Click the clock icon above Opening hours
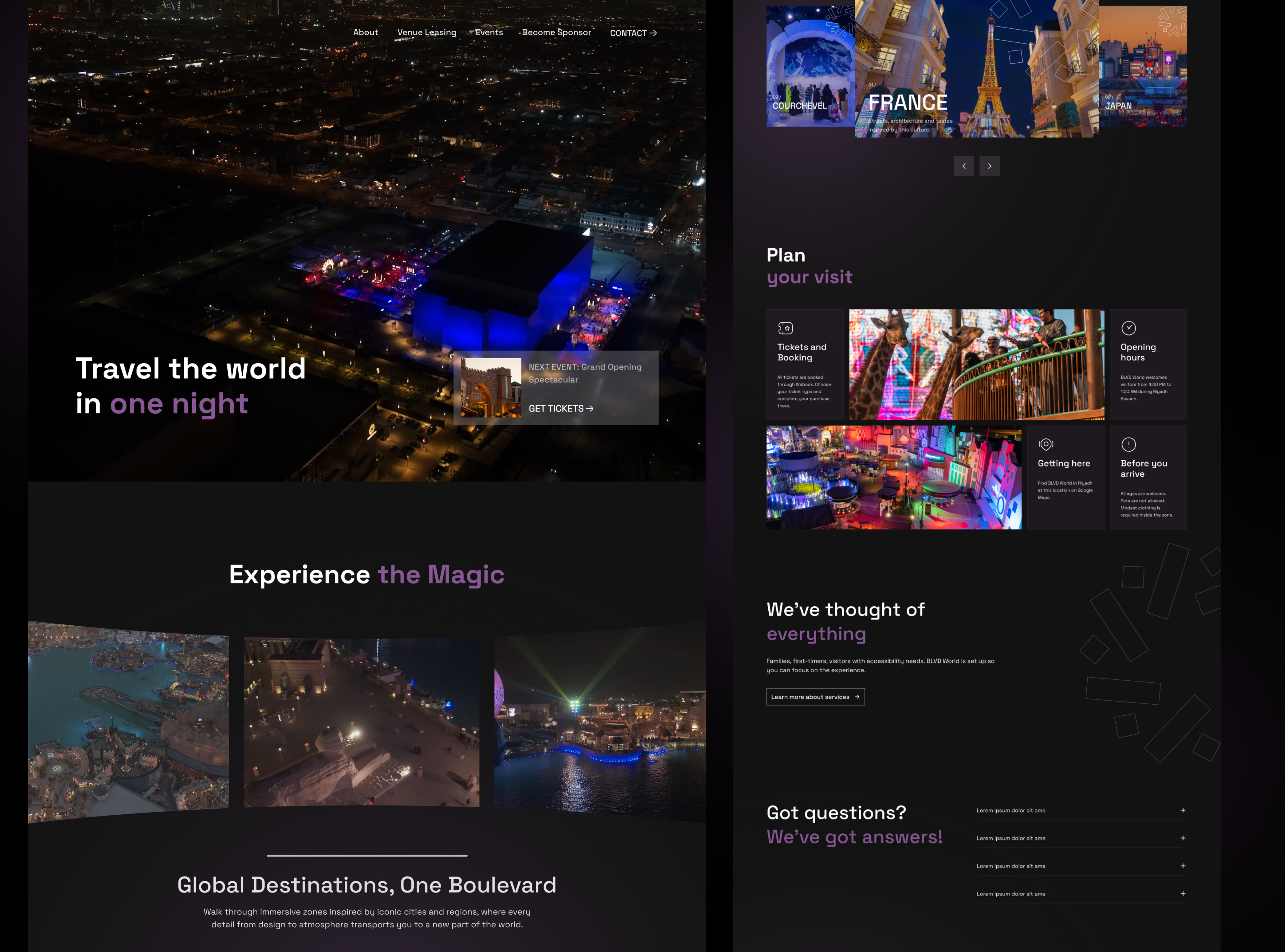Screen dimensions: 1285x952 coord(1128,329)
